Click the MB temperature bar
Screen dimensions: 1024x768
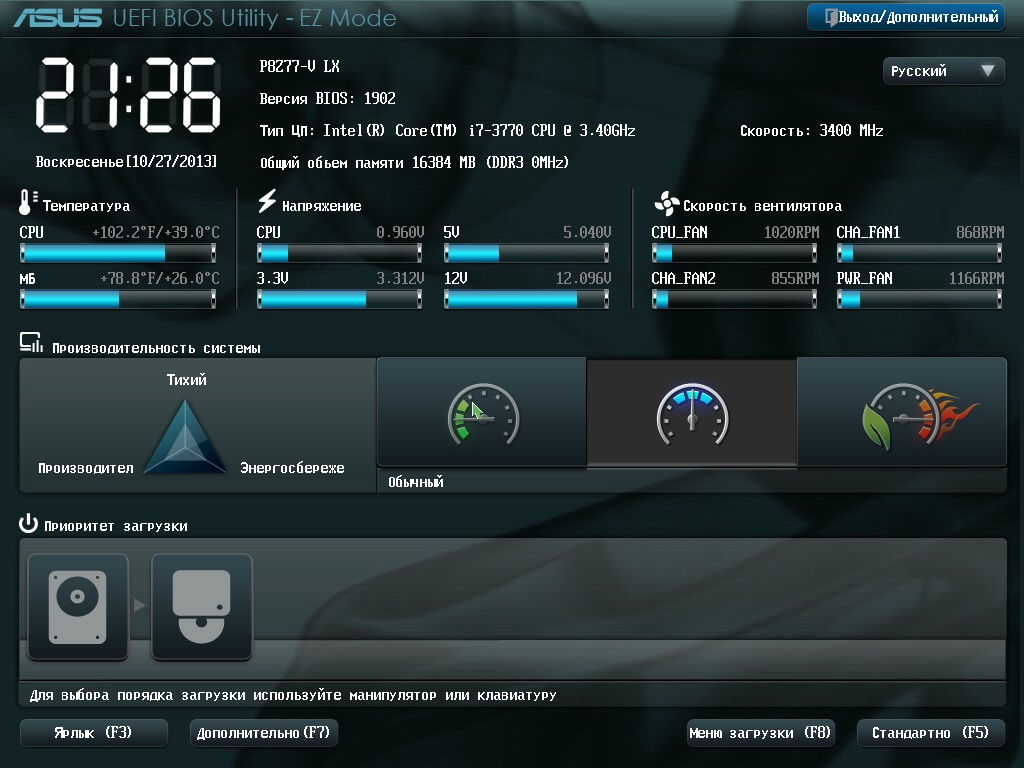tap(118, 299)
